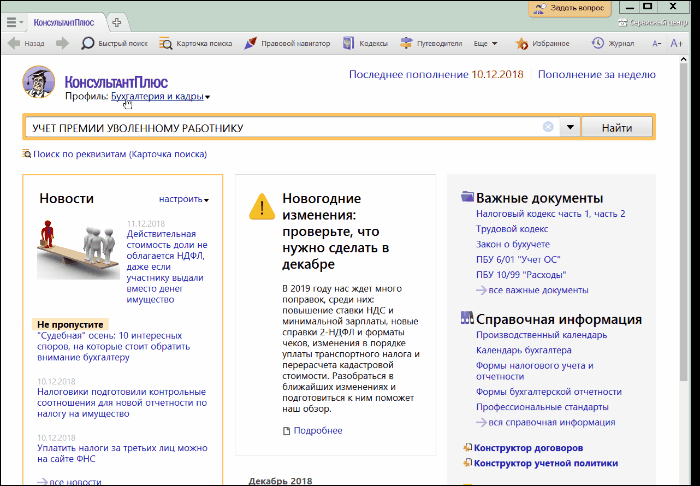The height and width of the screenshot is (486, 700).
Task: Open Избранное favorites
Action: (x=542, y=43)
